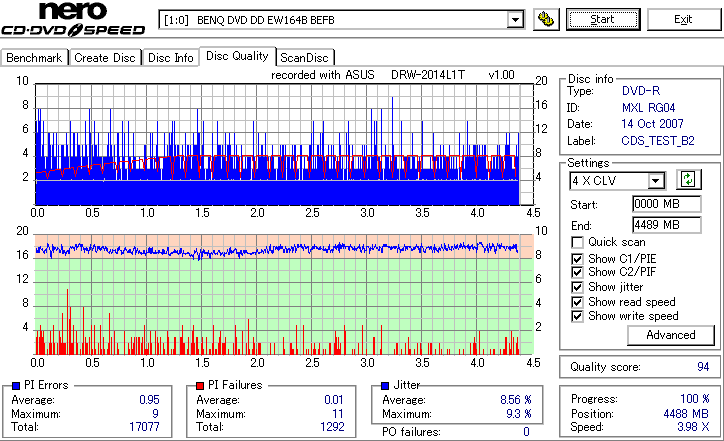
Task: Open the Advanced settings button
Action: point(671,335)
